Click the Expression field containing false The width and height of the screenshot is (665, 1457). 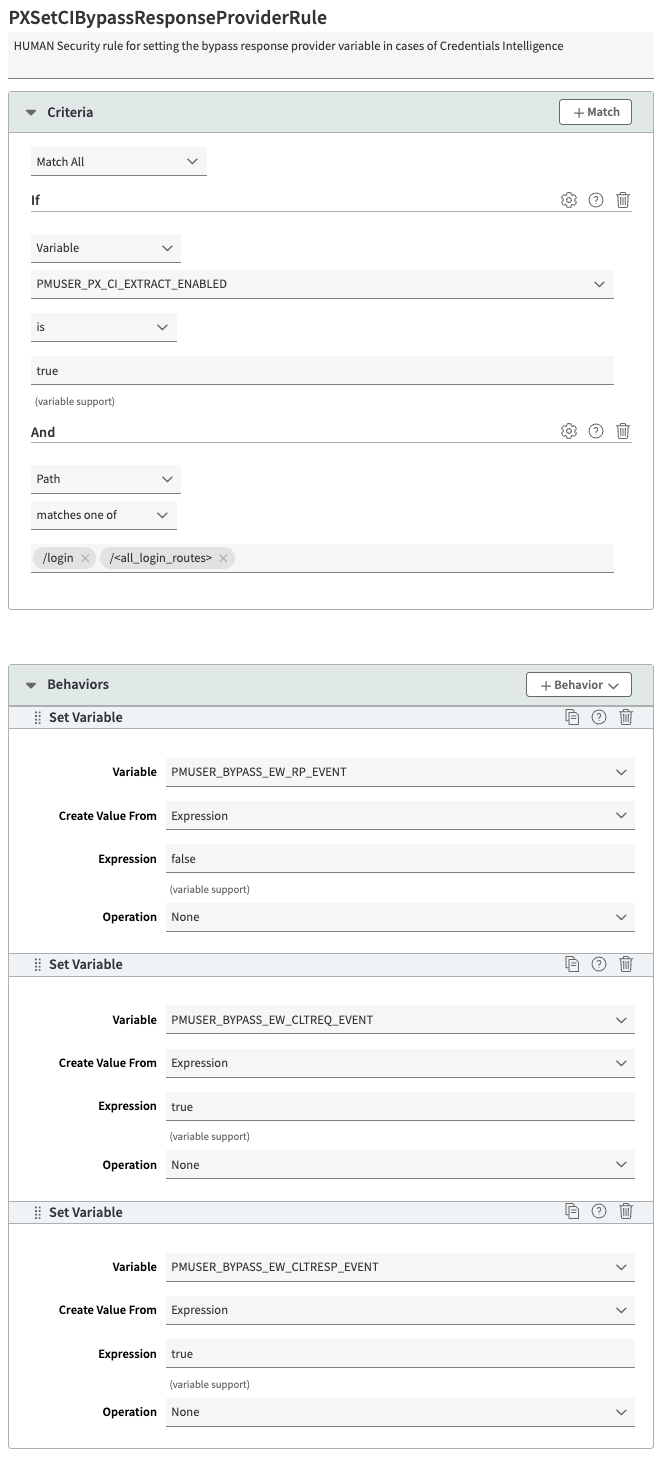tap(400, 858)
